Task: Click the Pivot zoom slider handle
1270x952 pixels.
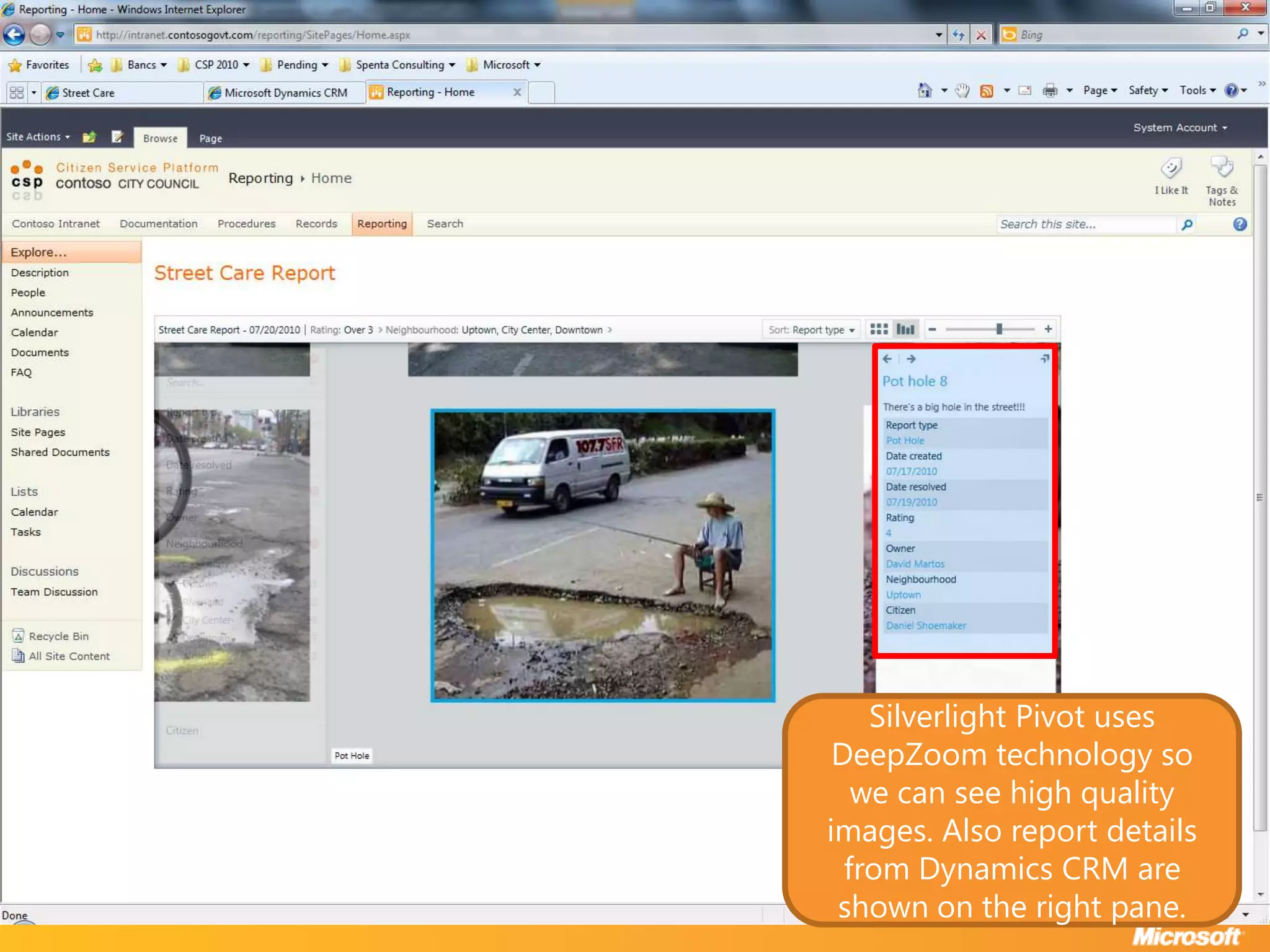Action: (x=999, y=329)
